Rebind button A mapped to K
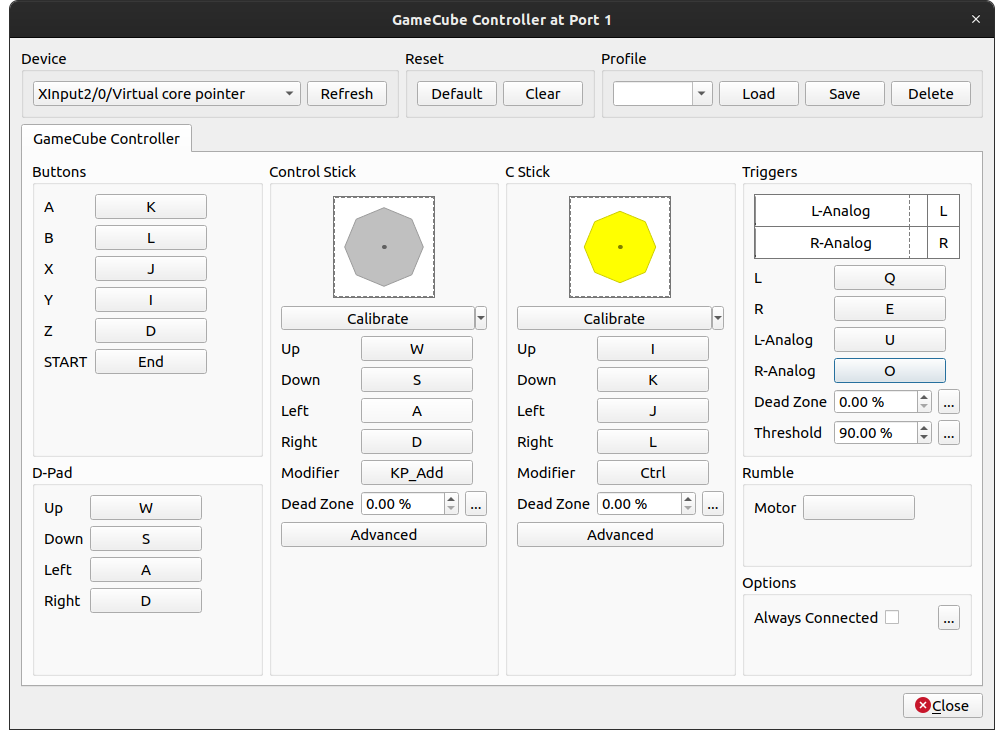The image size is (1004, 739). (151, 207)
